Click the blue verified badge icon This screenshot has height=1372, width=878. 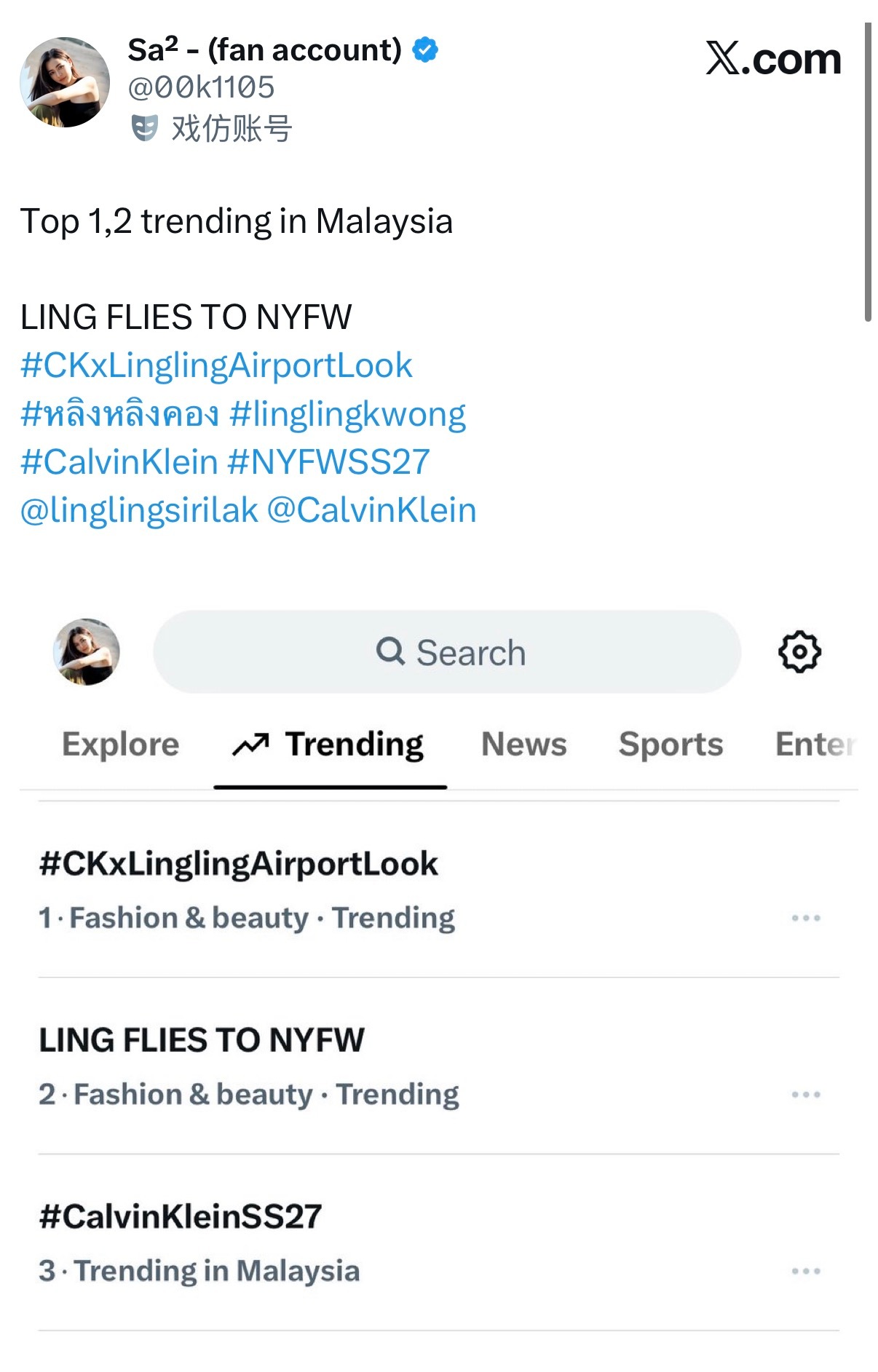click(x=425, y=50)
